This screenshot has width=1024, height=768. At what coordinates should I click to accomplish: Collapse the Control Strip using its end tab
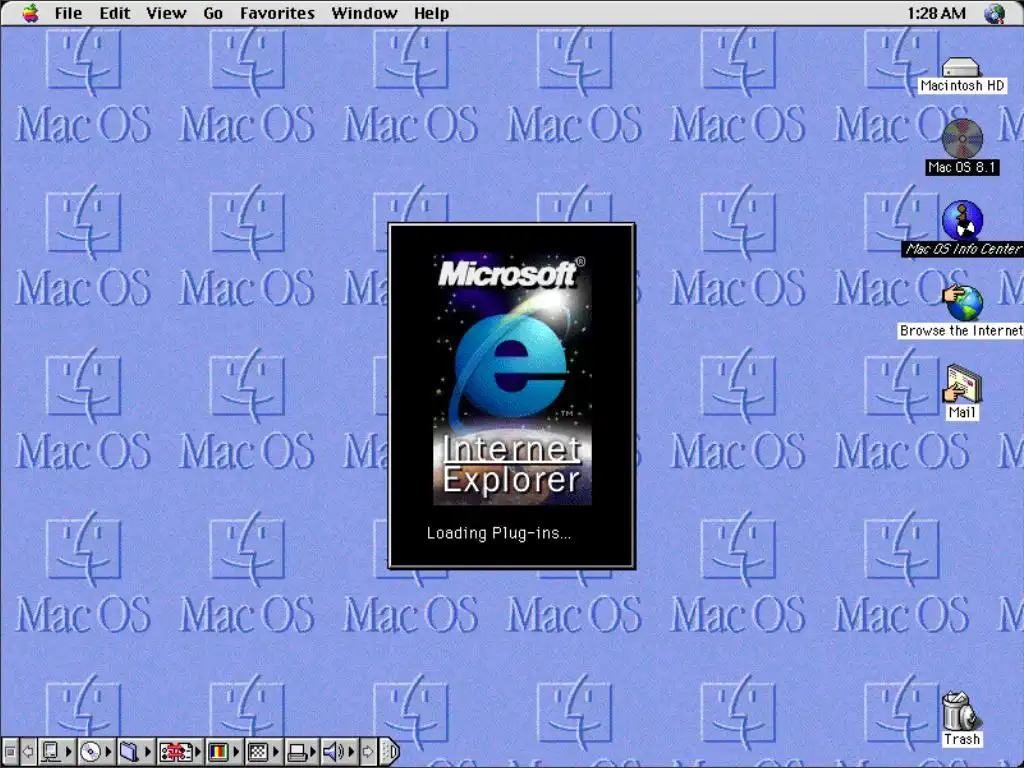390,752
